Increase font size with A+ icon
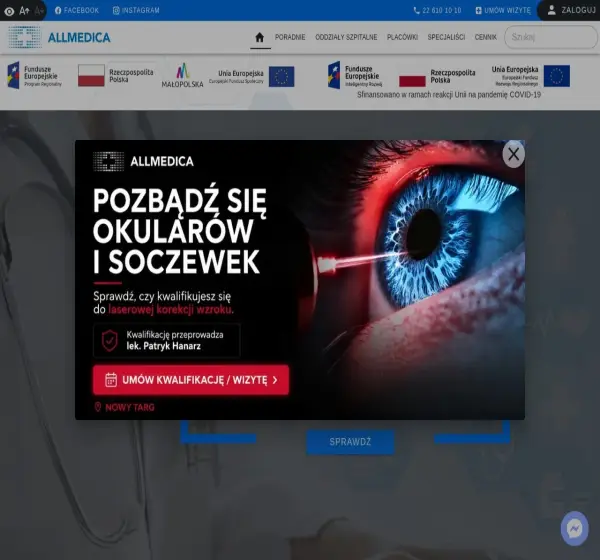The width and height of the screenshot is (600, 560). (x=24, y=11)
